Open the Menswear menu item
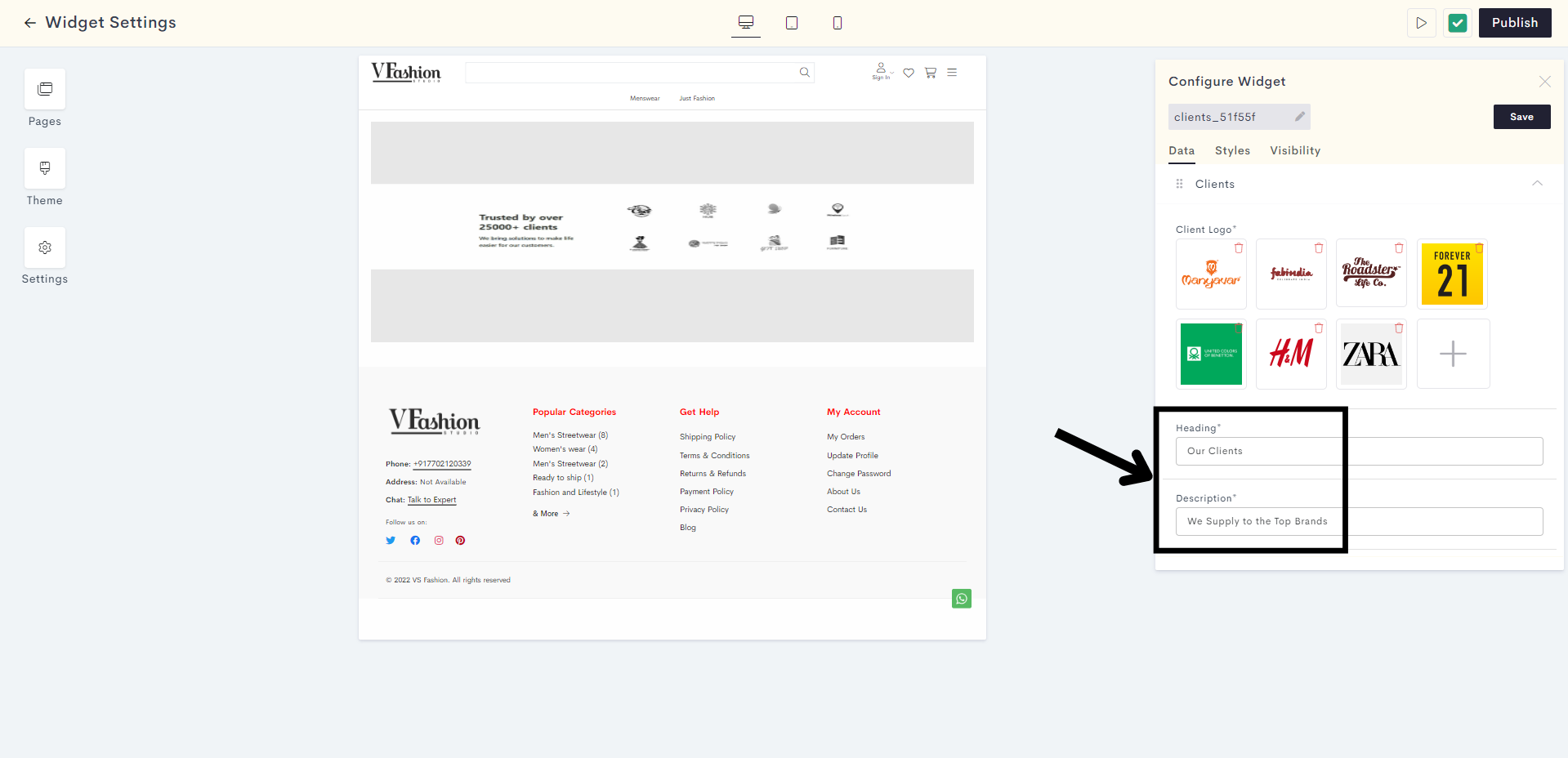 645,98
